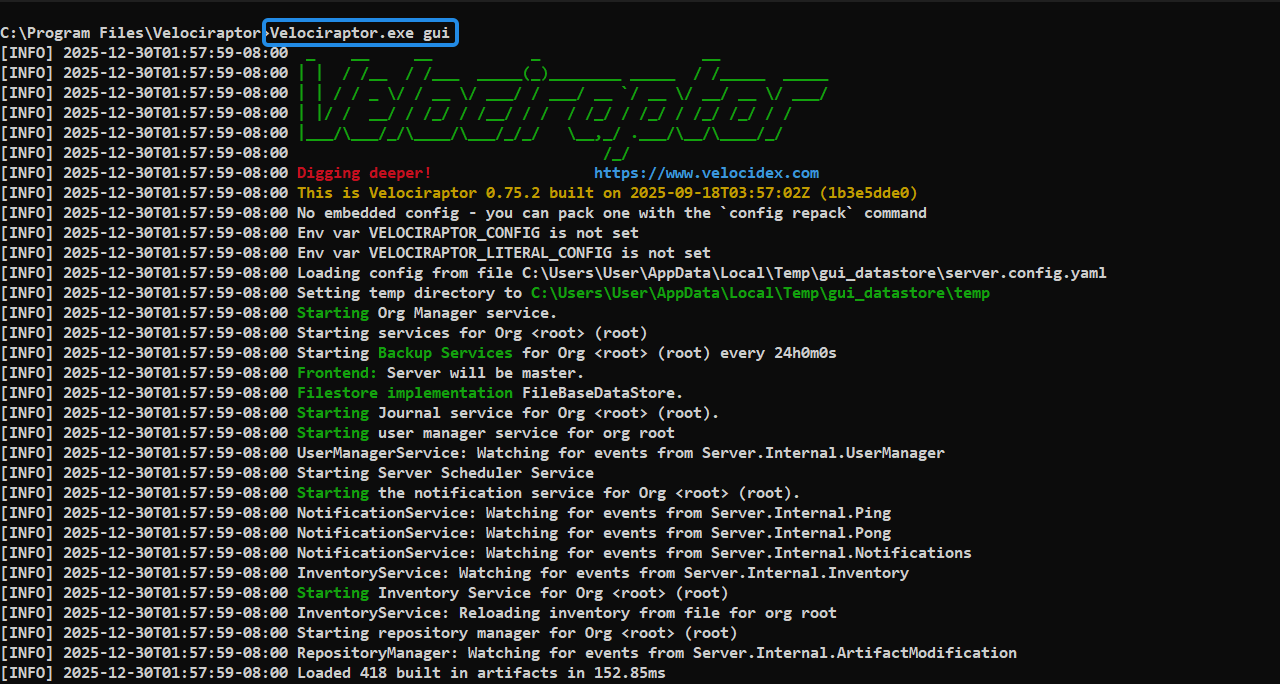1280x684 pixels.
Task: Click the InventoryService reloading inventory message
Action: (565, 612)
